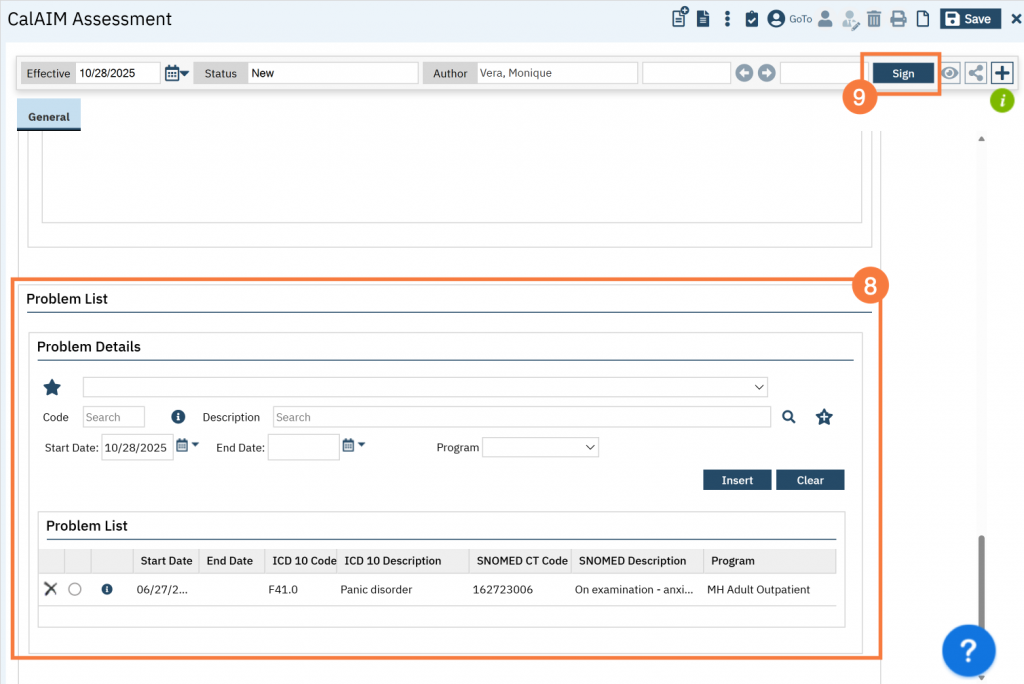The image size is (1024, 684).
Task: Click the clipboard checkmark icon
Action: [752, 19]
